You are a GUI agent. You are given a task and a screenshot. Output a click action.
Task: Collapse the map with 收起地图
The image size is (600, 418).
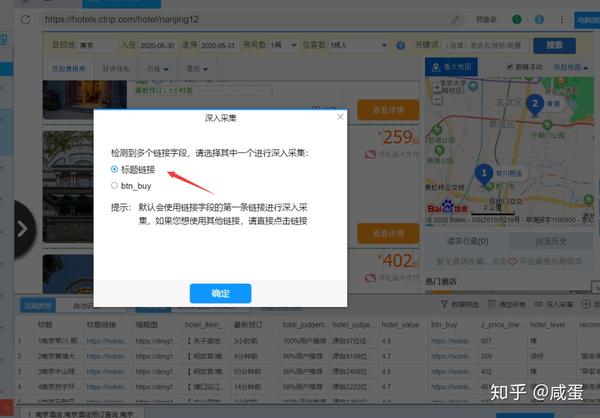571,67
